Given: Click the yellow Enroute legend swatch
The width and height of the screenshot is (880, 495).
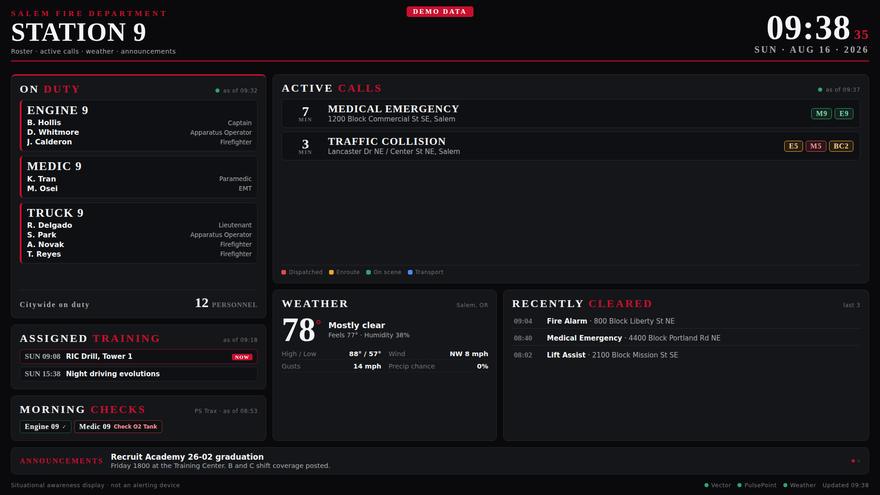Looking at the screenshot, I should (x=331, y=272).
